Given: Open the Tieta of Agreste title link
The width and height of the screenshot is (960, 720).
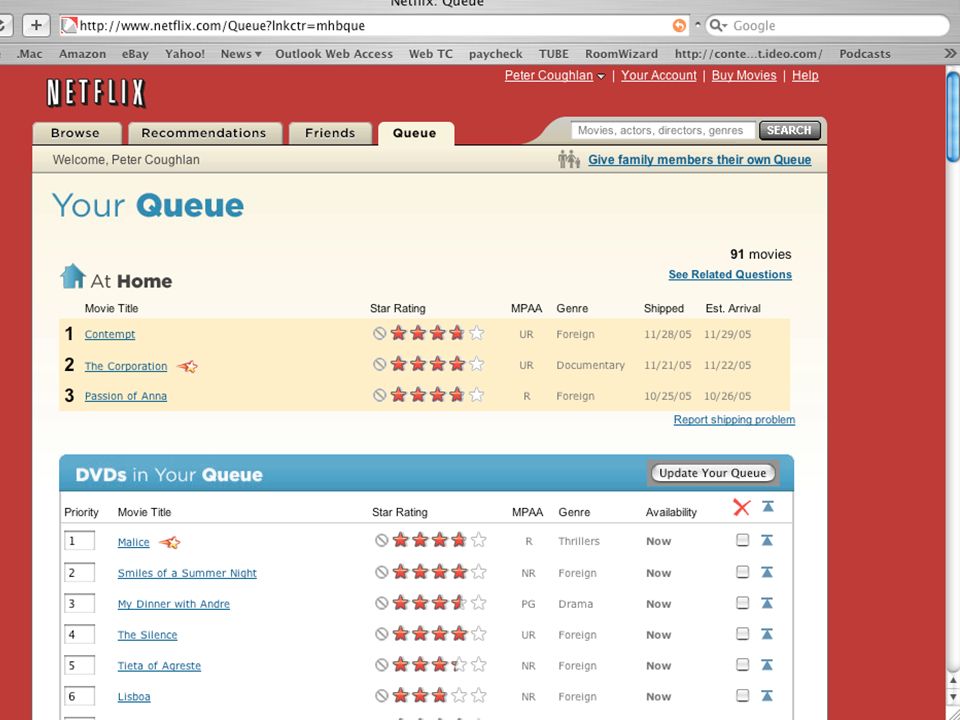Looking at the screenshot, I should [159, 666].
